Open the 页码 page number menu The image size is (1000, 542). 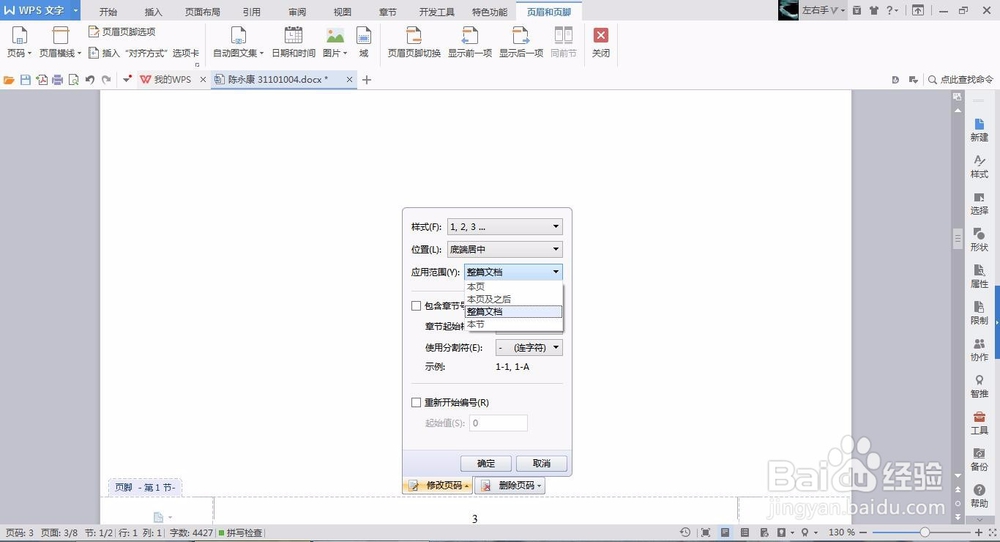click(x=19, y=43)
